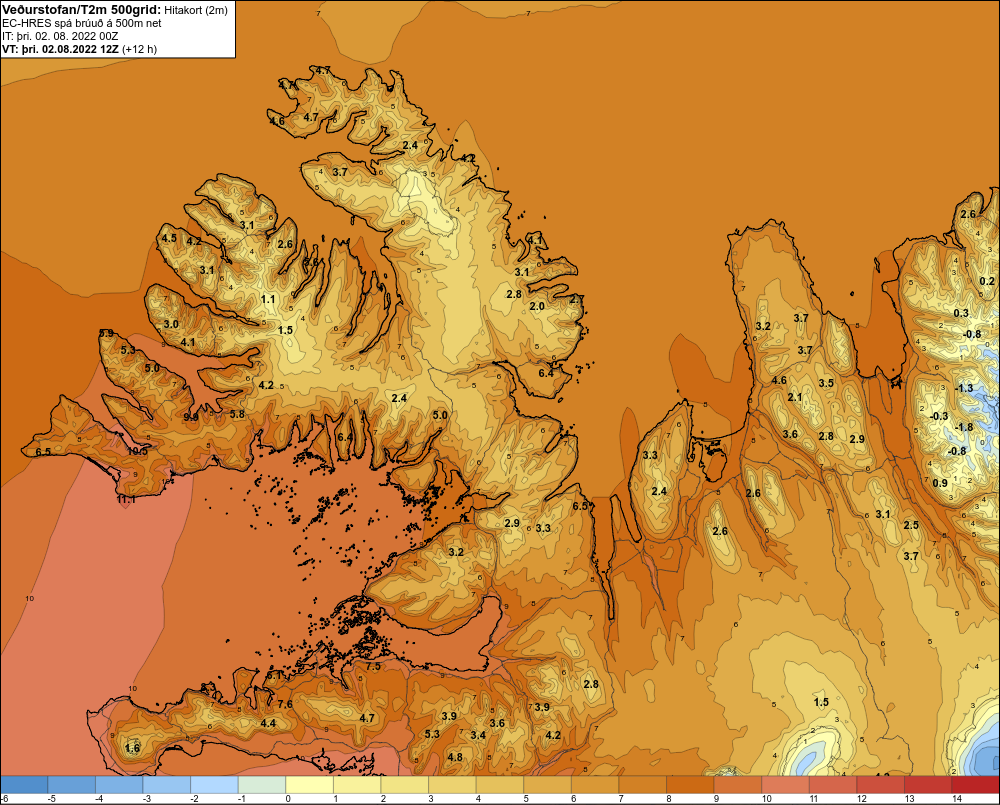The width and height of the screenshot is (1000, 805).
Task: Click the legend swatch between 9 and 10
Action: tap(739, 784)
